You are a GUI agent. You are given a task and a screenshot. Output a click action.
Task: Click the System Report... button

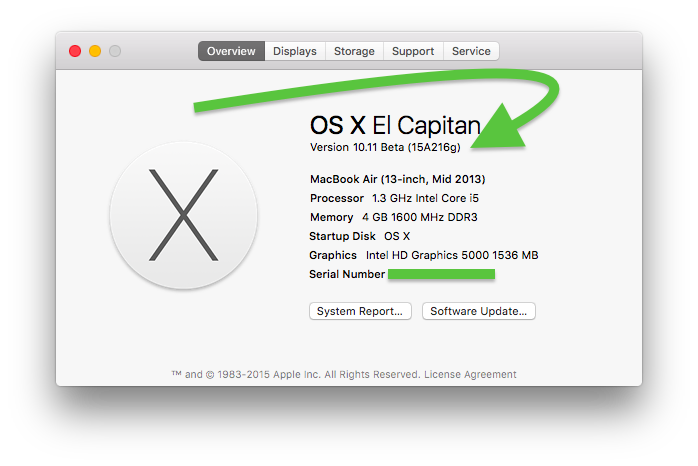click(x=360, y=311)
